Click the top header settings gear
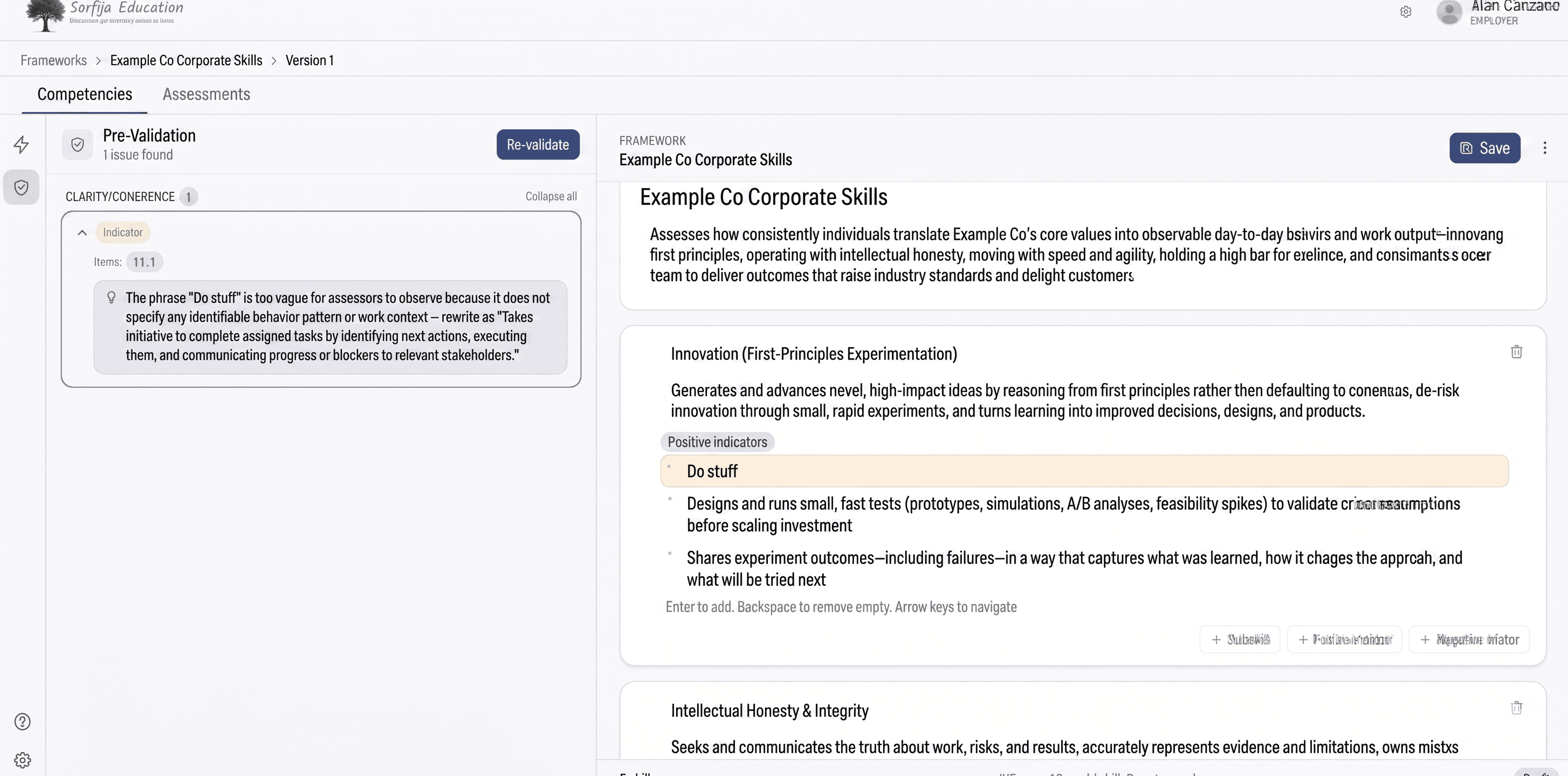Image resolution: width=1568 pixels, height=776 pixels. [x=1406, y=12]
